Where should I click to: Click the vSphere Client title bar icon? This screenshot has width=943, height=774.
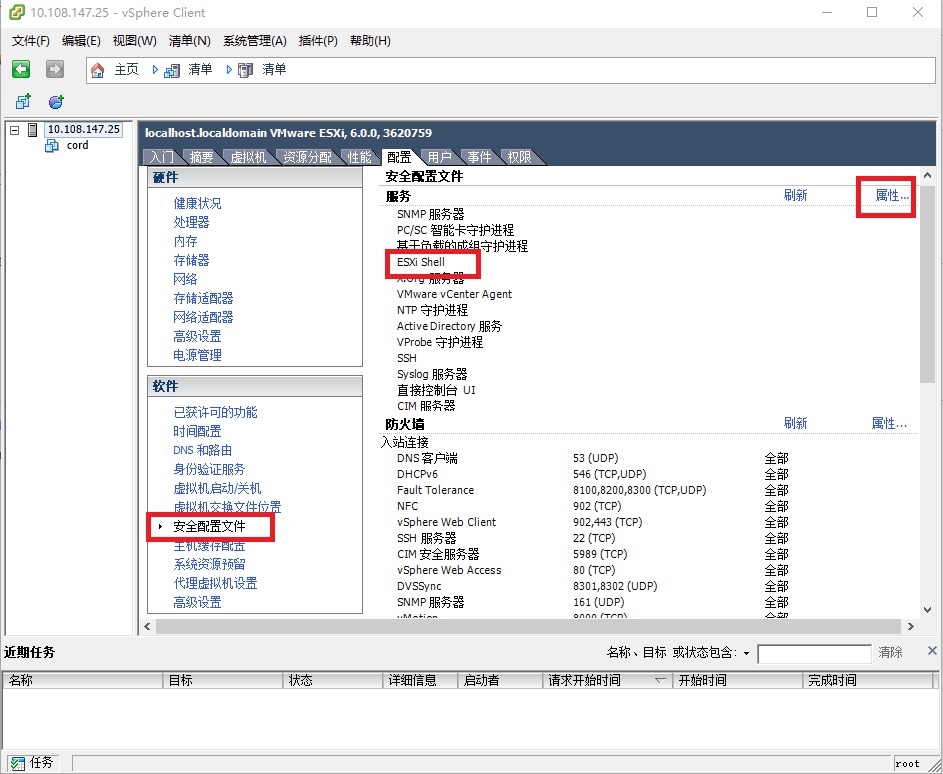(17, 12)
